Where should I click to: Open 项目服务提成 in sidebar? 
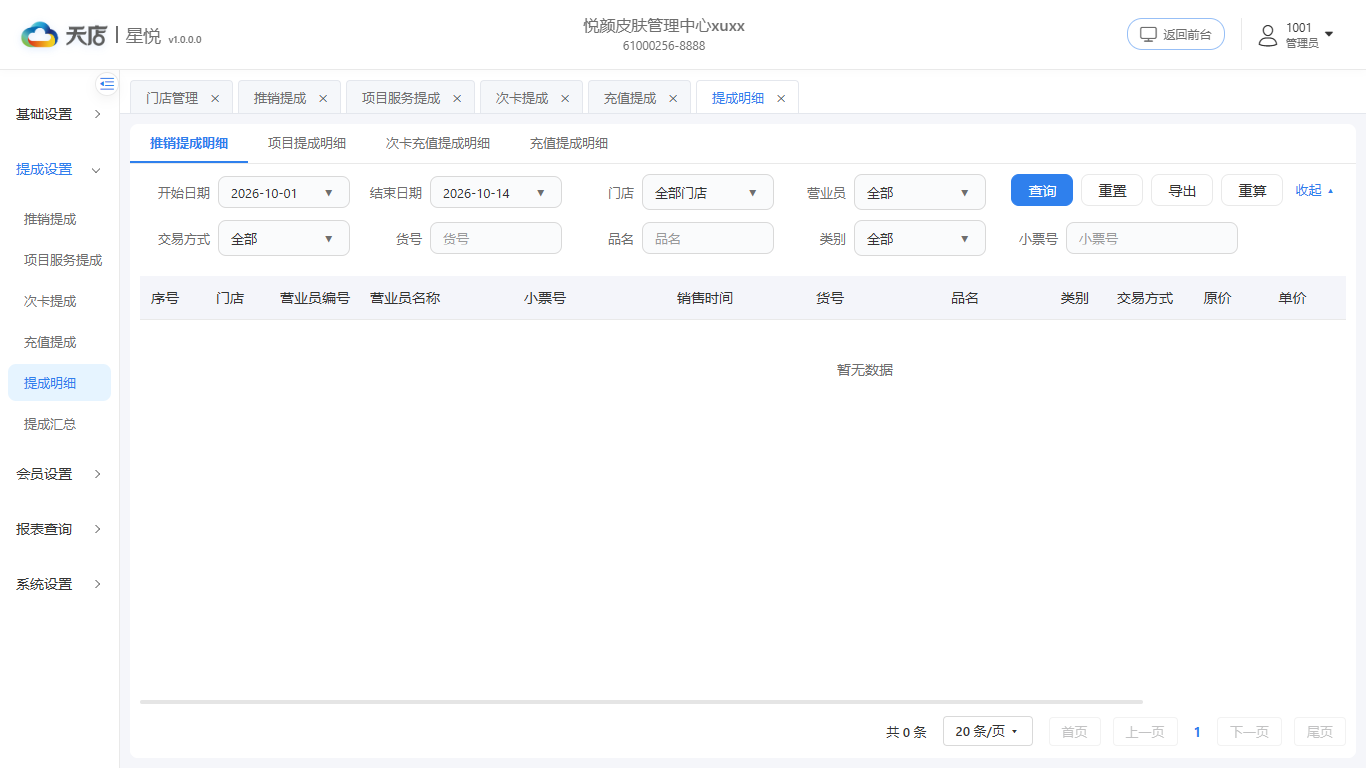tap(59, 260)
